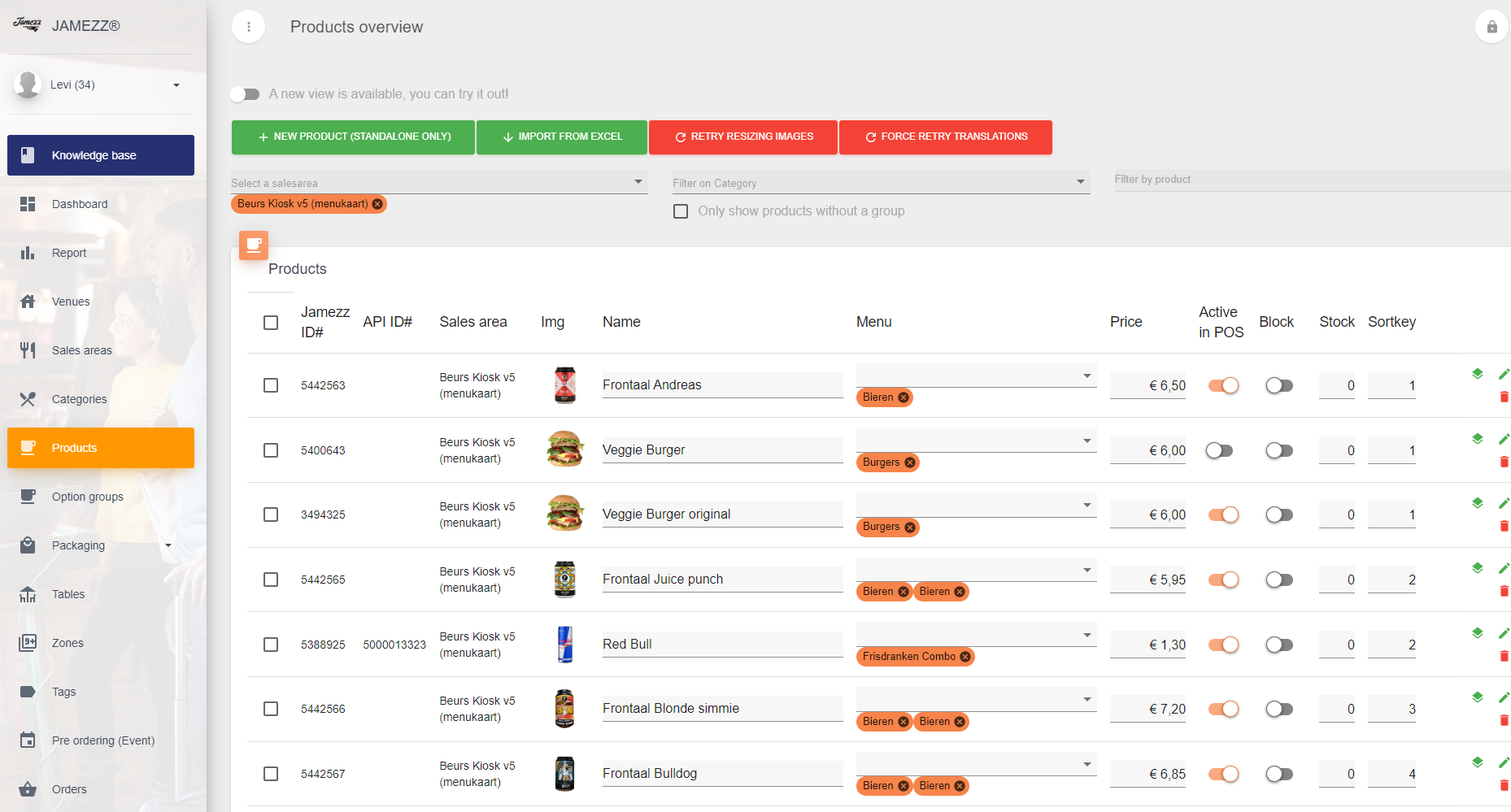Image resolution: width=1511 pixels, height=812 pixels.
Task: Click green layers icon for Frontaal Juice punch
Action: (1478, 568)
